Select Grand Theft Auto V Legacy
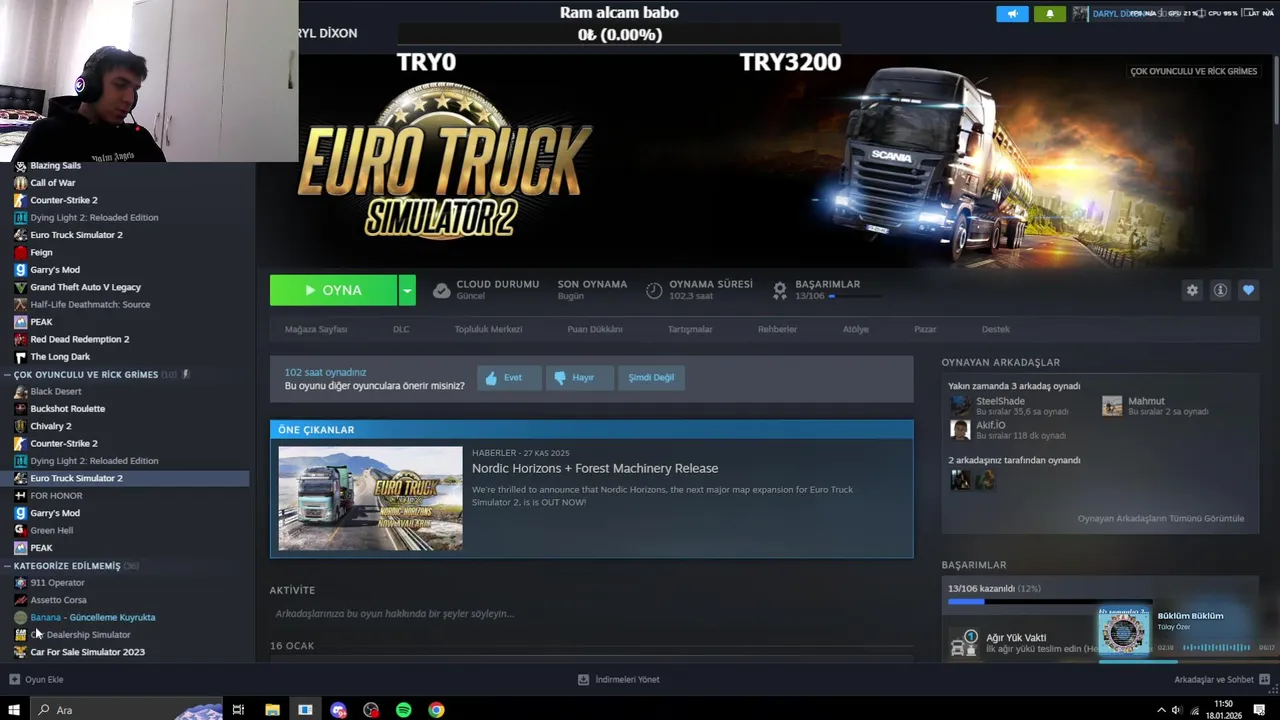 pyautogui.click(x=85, y=287)
